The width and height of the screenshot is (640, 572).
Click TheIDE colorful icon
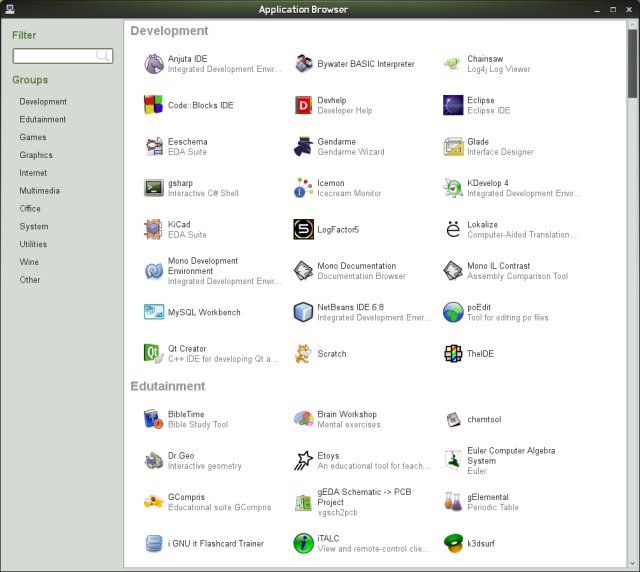coord(453,353)
